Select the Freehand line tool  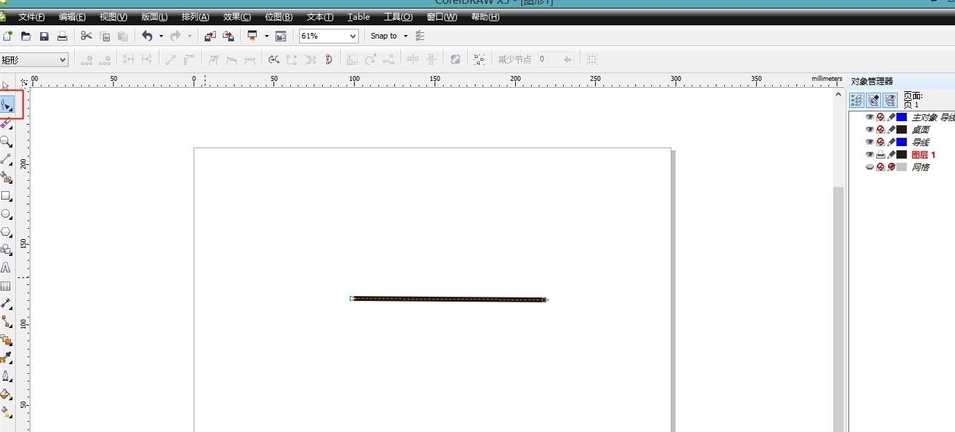pyautogui.click(x=6, y=160)
